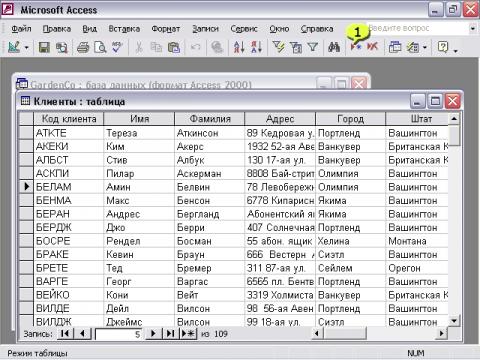Click the select-all box left of Код клиента

(x=26, y=119)
